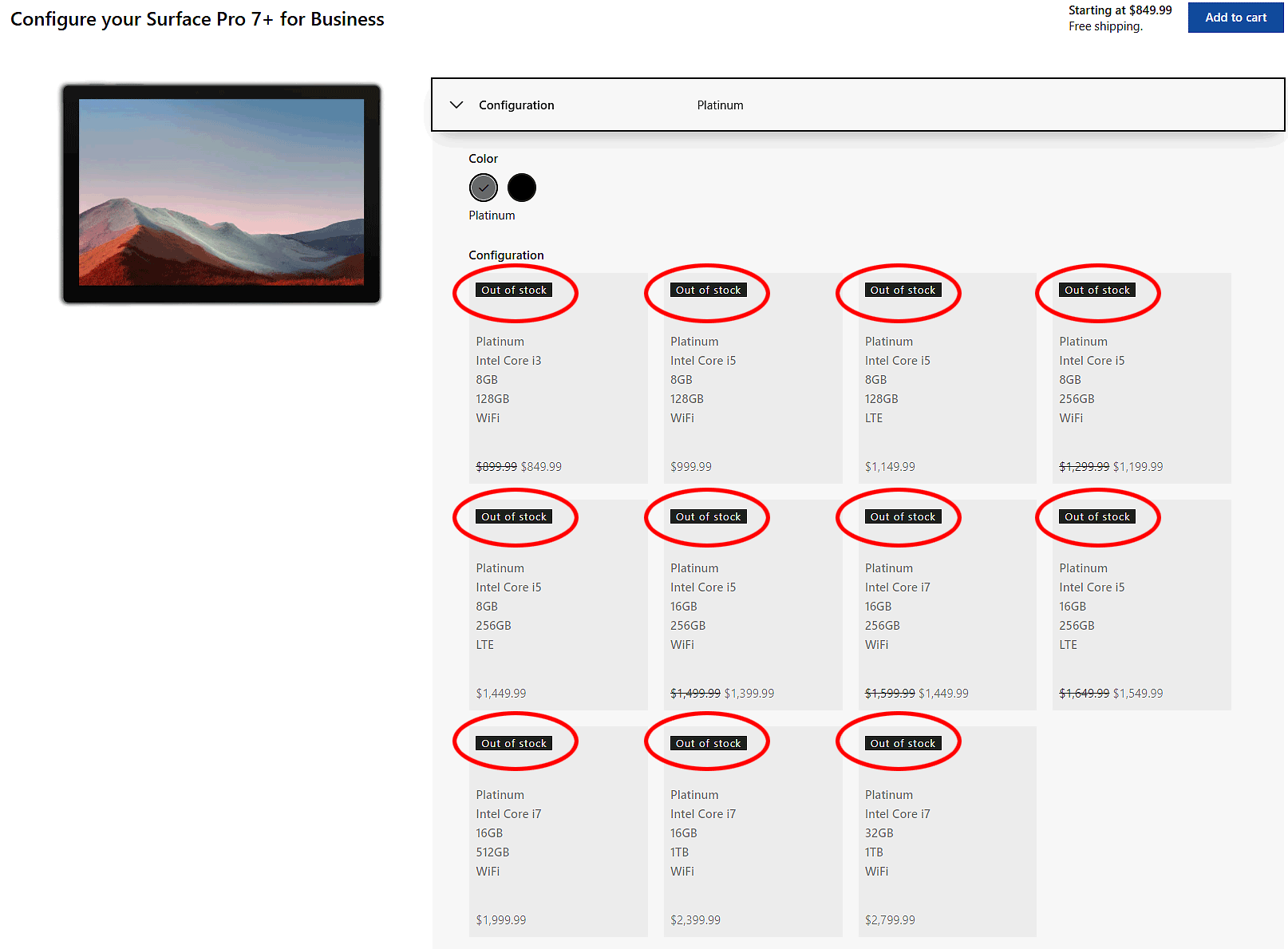This screenshot has height=949, width=1288.
Task: Click the $1,999.99 price text
Action: (501, 920)
